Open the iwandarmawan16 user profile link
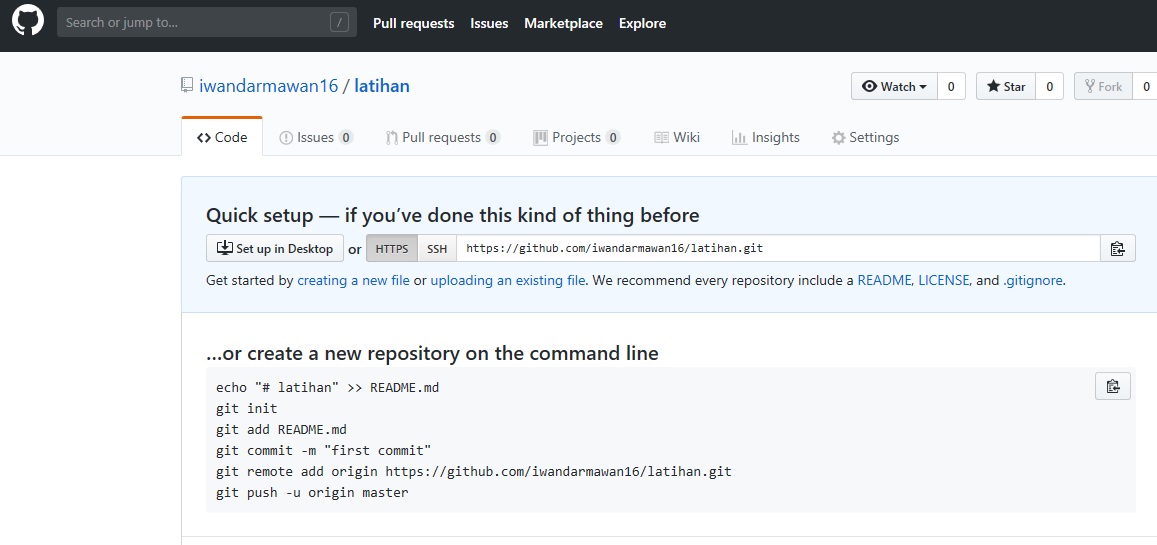This screenshot has width=1157, height=545. tap(269, 86)
